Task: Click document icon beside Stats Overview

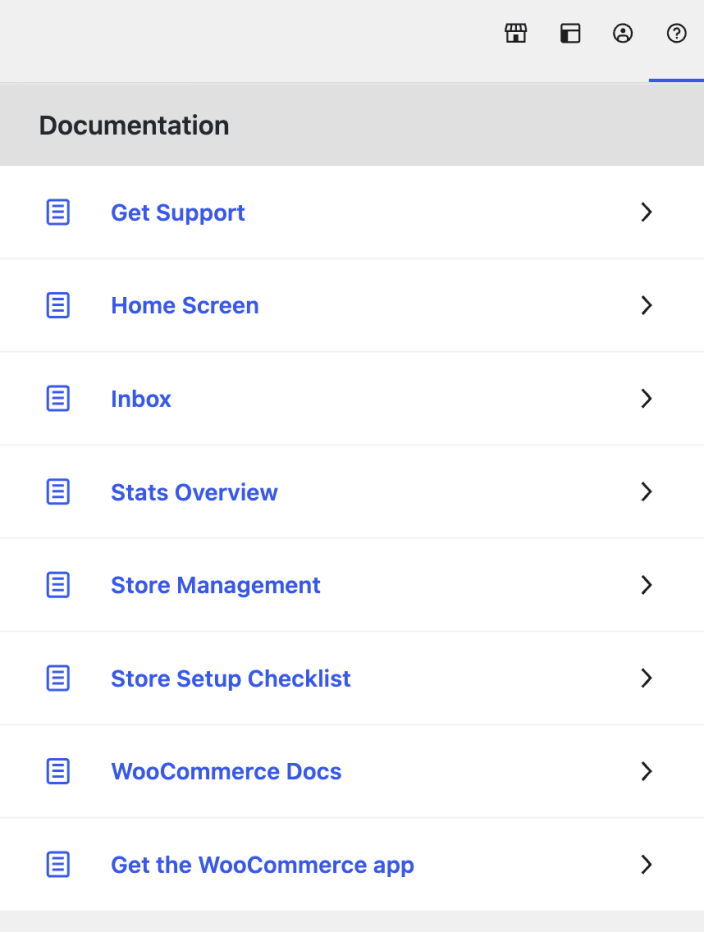Action: (58, 492)
